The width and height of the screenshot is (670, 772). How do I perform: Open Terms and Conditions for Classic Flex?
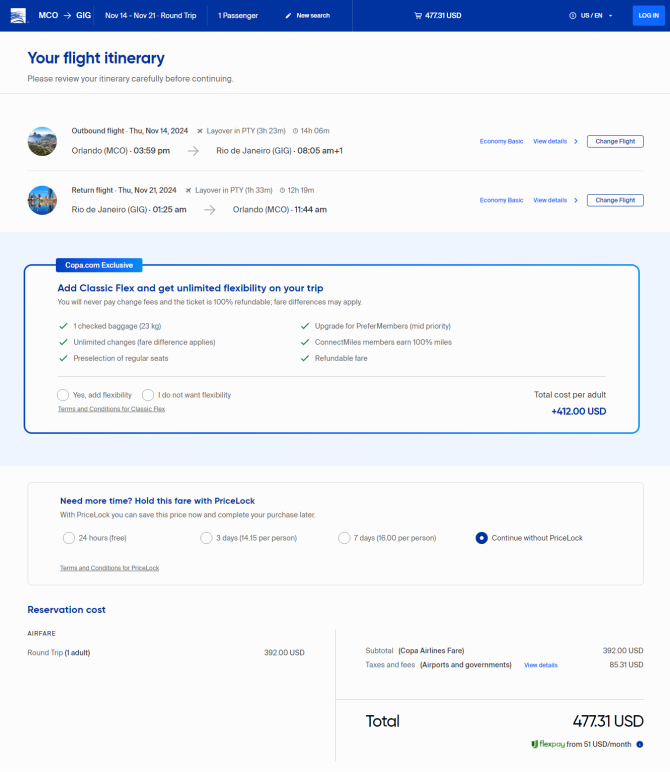(111, 409)
